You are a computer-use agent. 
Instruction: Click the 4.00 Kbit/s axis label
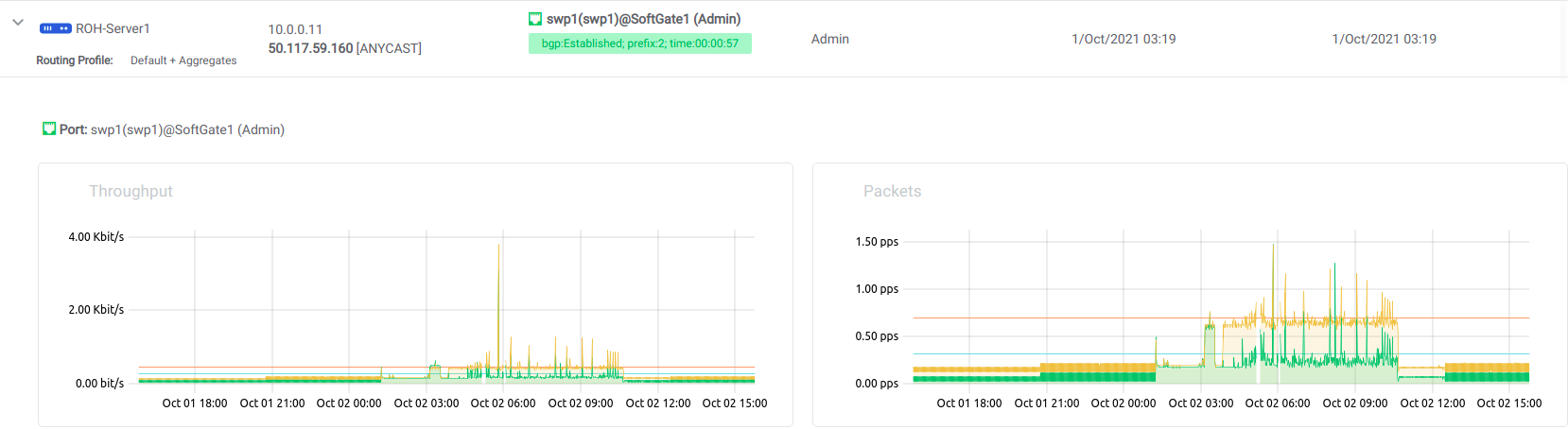[x=96, y=237]
